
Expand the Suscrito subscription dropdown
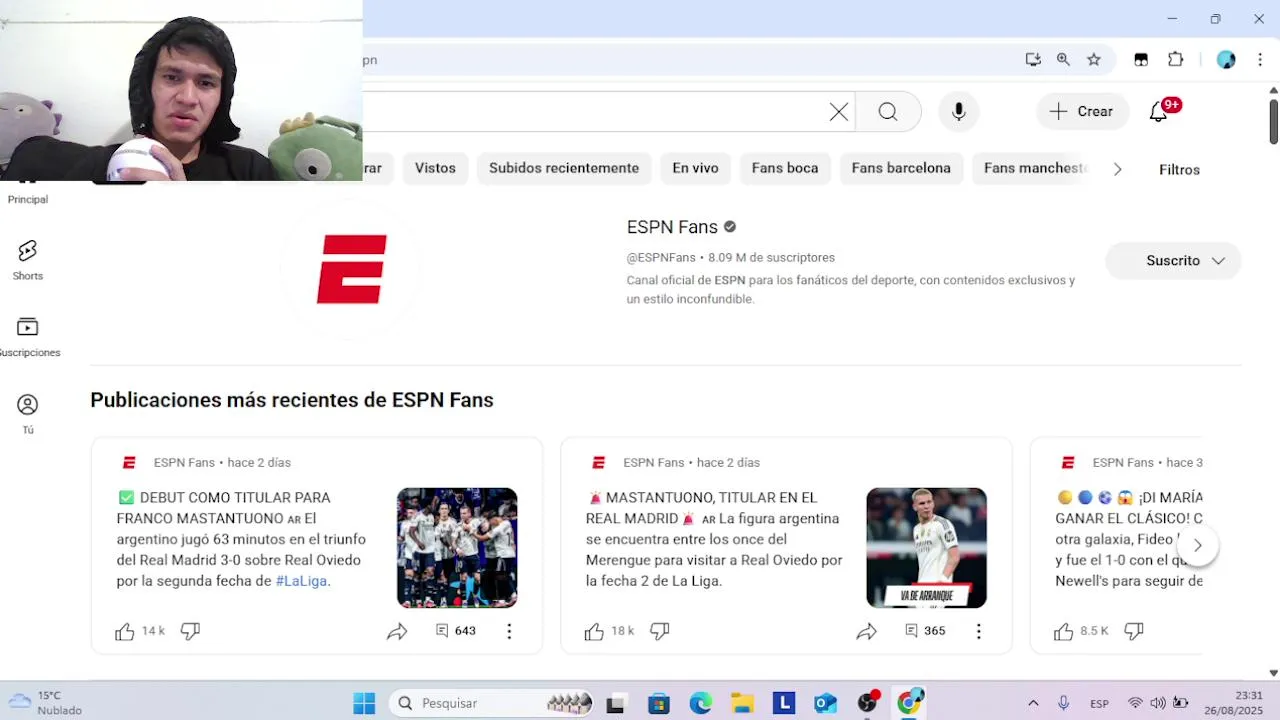click(x=1173, y=261)
